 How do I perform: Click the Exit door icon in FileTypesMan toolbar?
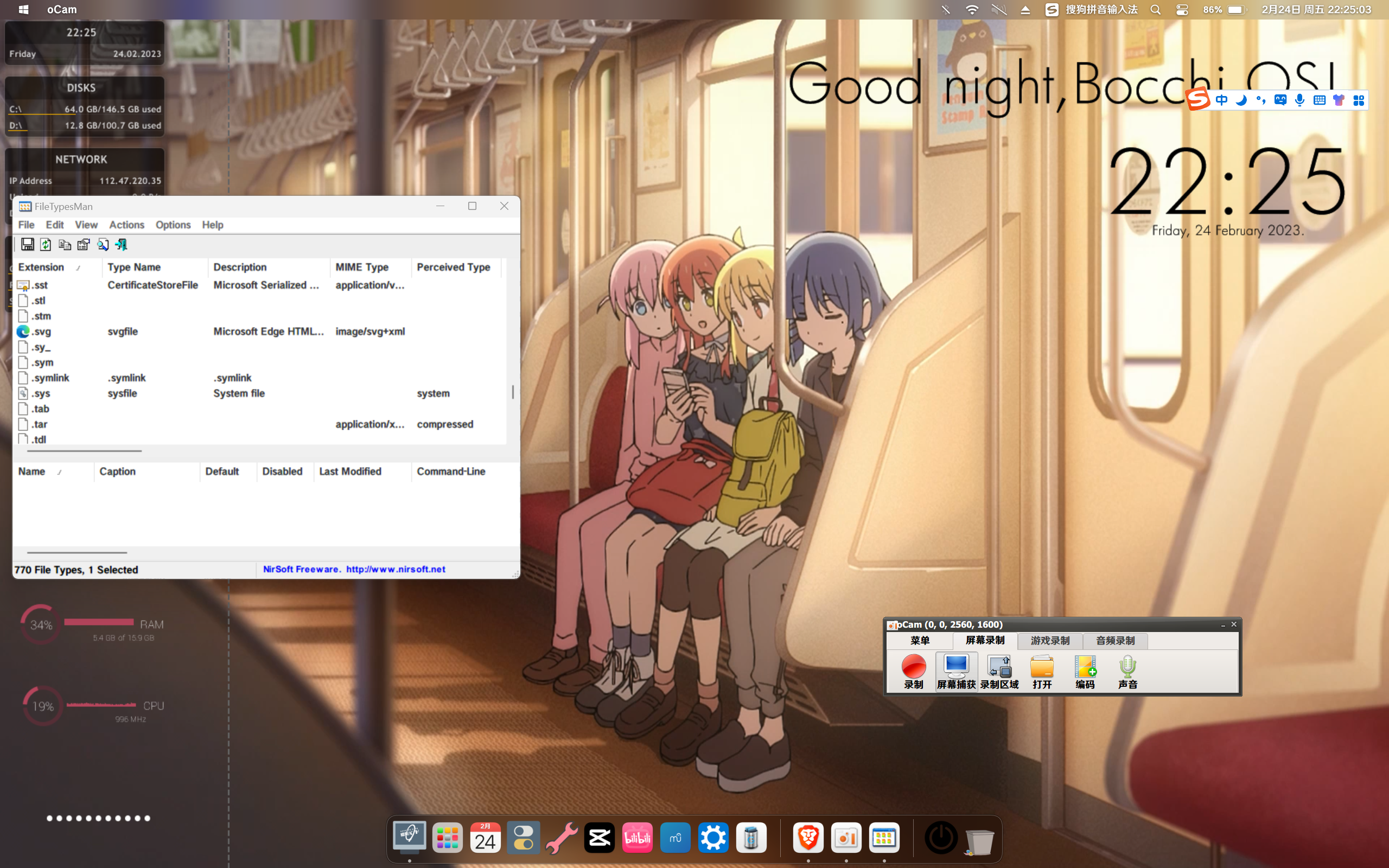[x=122, y=245]
